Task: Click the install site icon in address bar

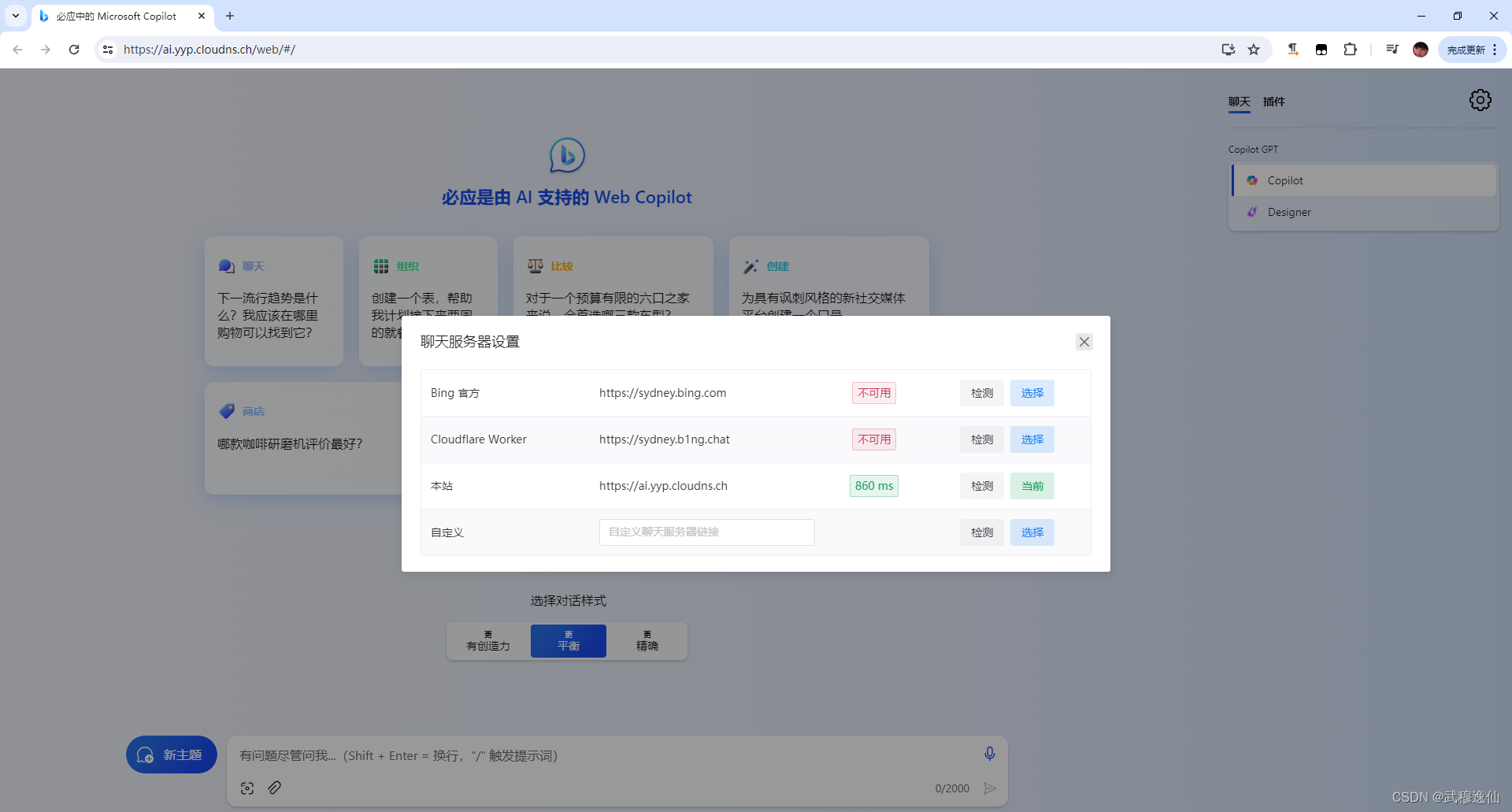Action: click(x=1228, y=49)
